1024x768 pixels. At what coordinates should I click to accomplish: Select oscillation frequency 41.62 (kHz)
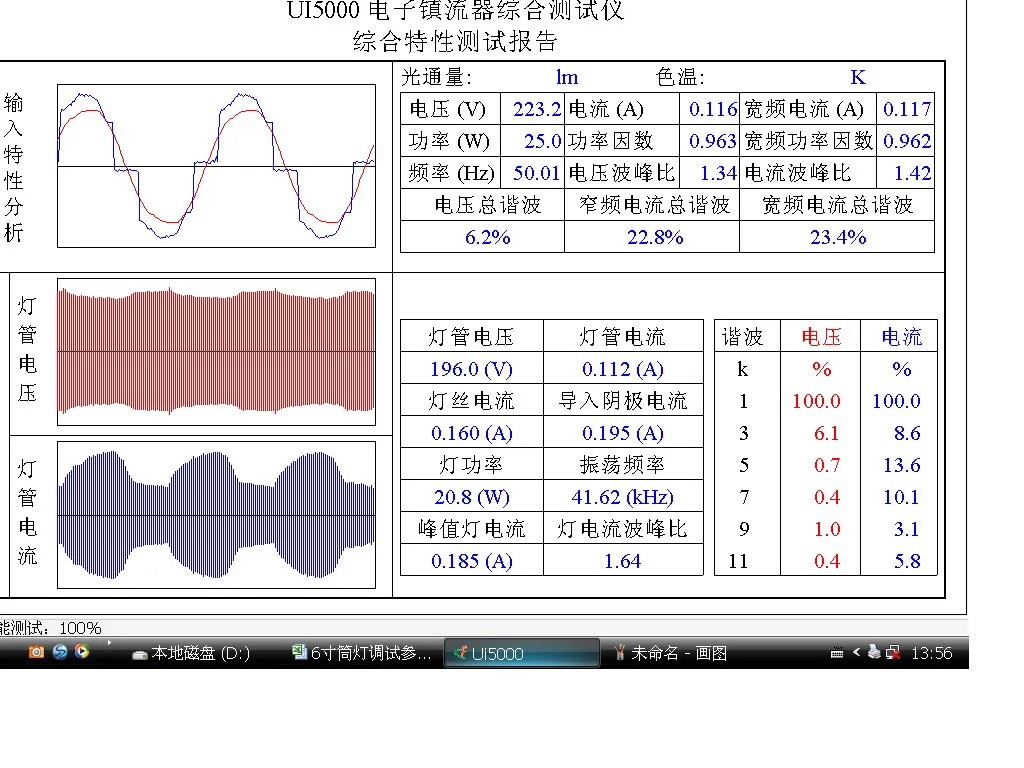(x=622, y=498)
